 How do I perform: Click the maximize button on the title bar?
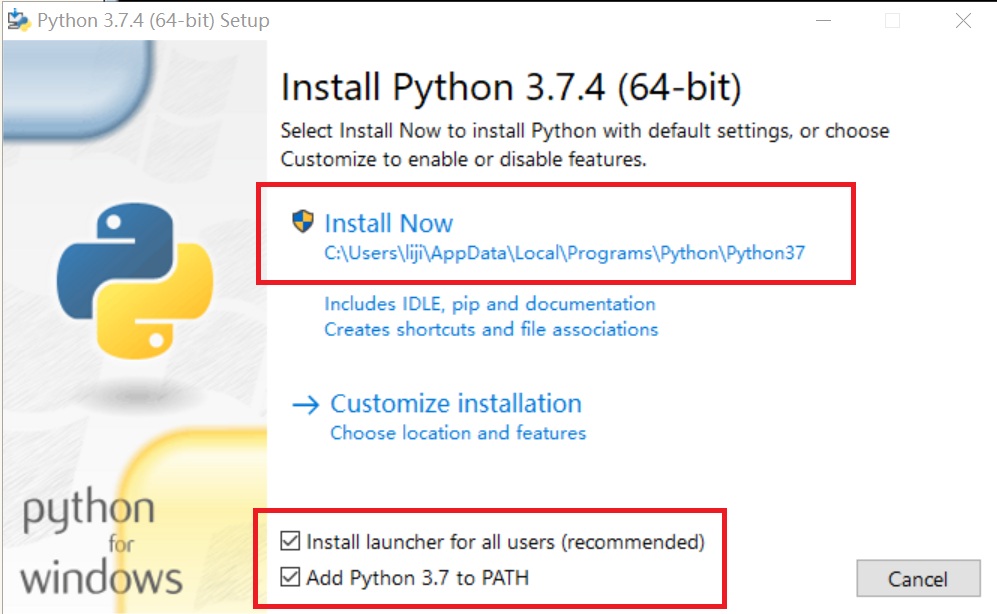tap(892, 19)
